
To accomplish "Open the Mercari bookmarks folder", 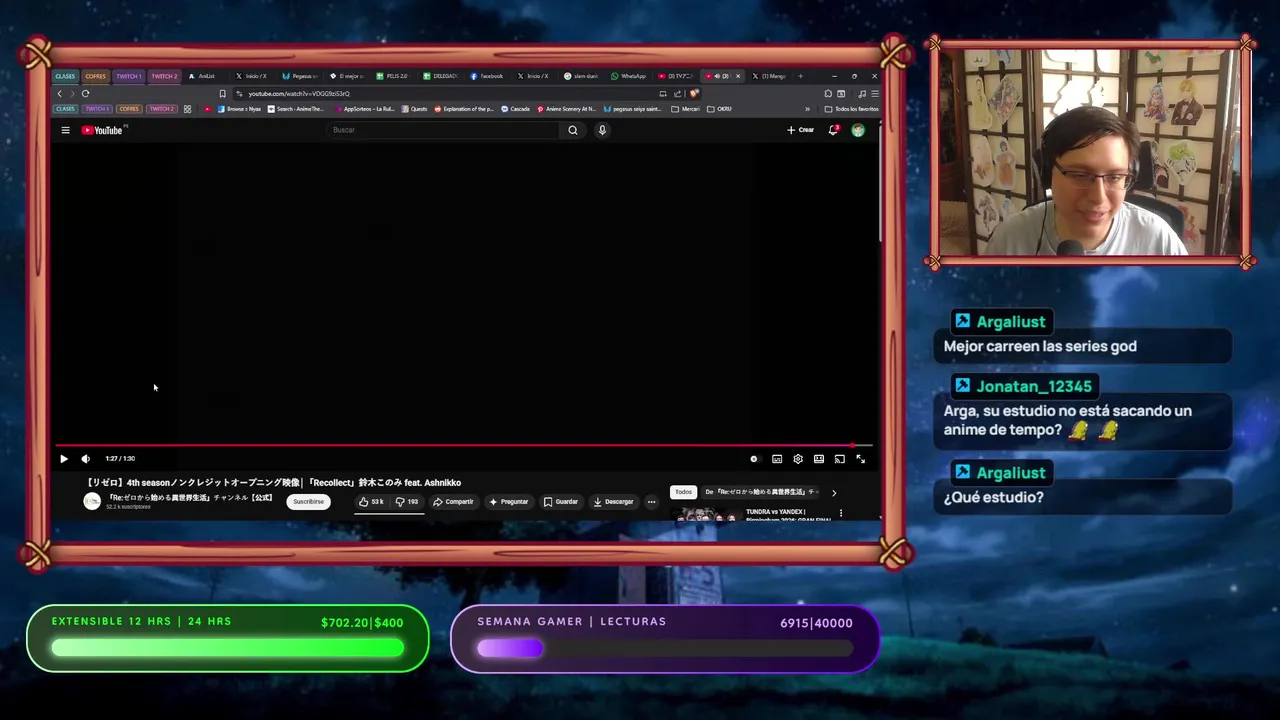I will (x=686, y=109).
